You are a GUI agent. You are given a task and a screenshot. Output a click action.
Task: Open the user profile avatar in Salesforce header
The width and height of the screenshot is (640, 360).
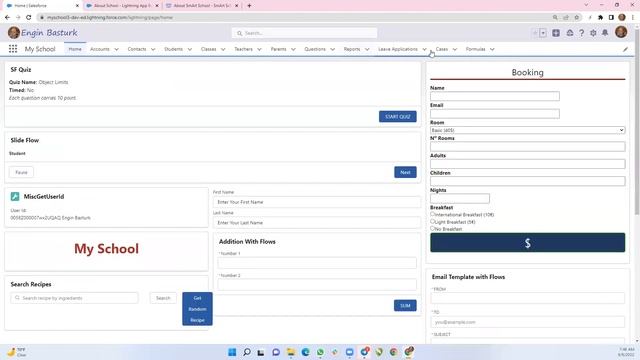click(621, 32)
